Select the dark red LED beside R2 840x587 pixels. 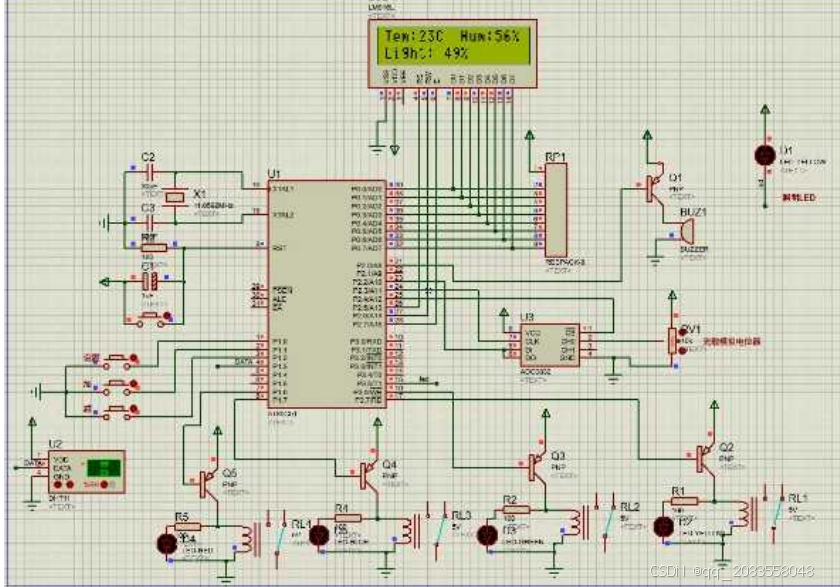[x=487, y=536]
